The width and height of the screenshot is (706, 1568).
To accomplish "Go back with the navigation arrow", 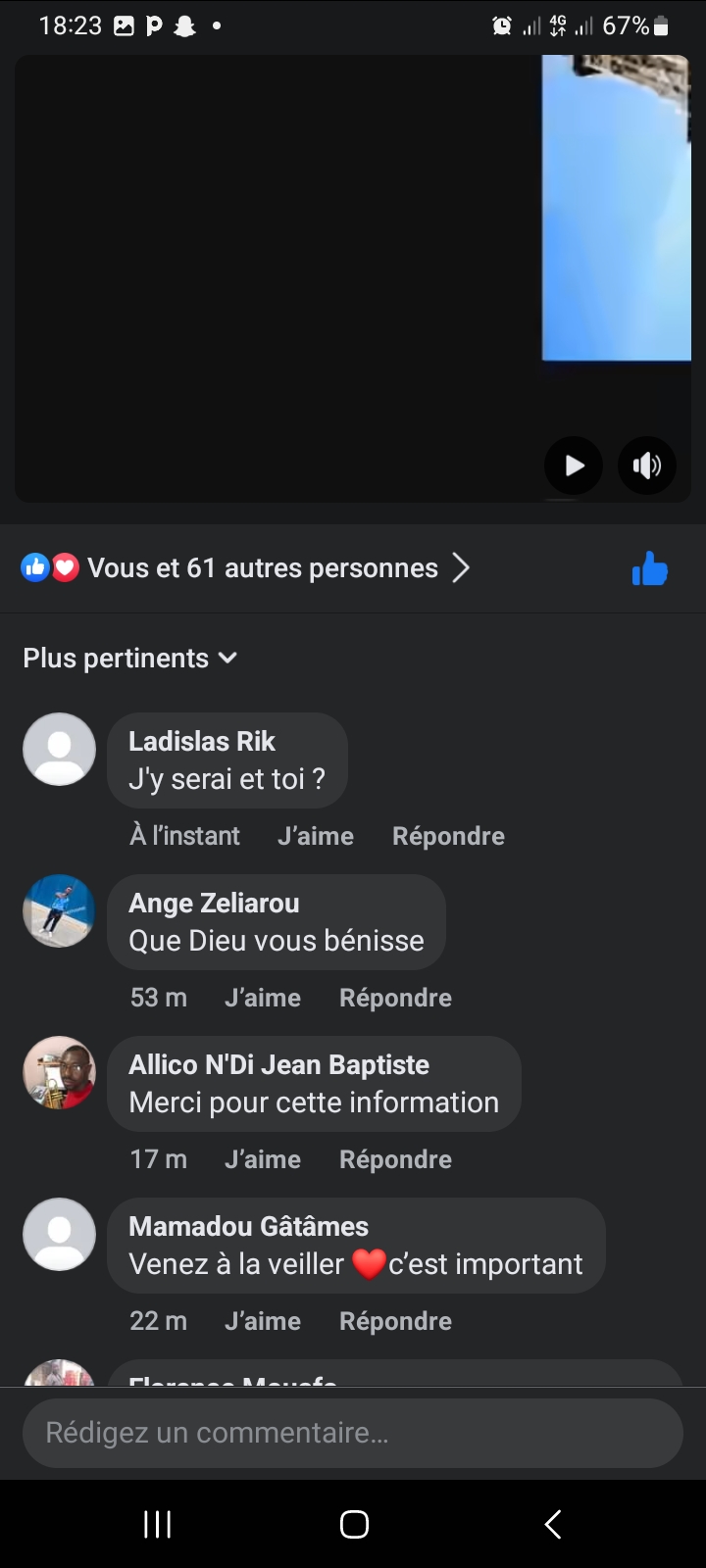I will point(553,1524).
